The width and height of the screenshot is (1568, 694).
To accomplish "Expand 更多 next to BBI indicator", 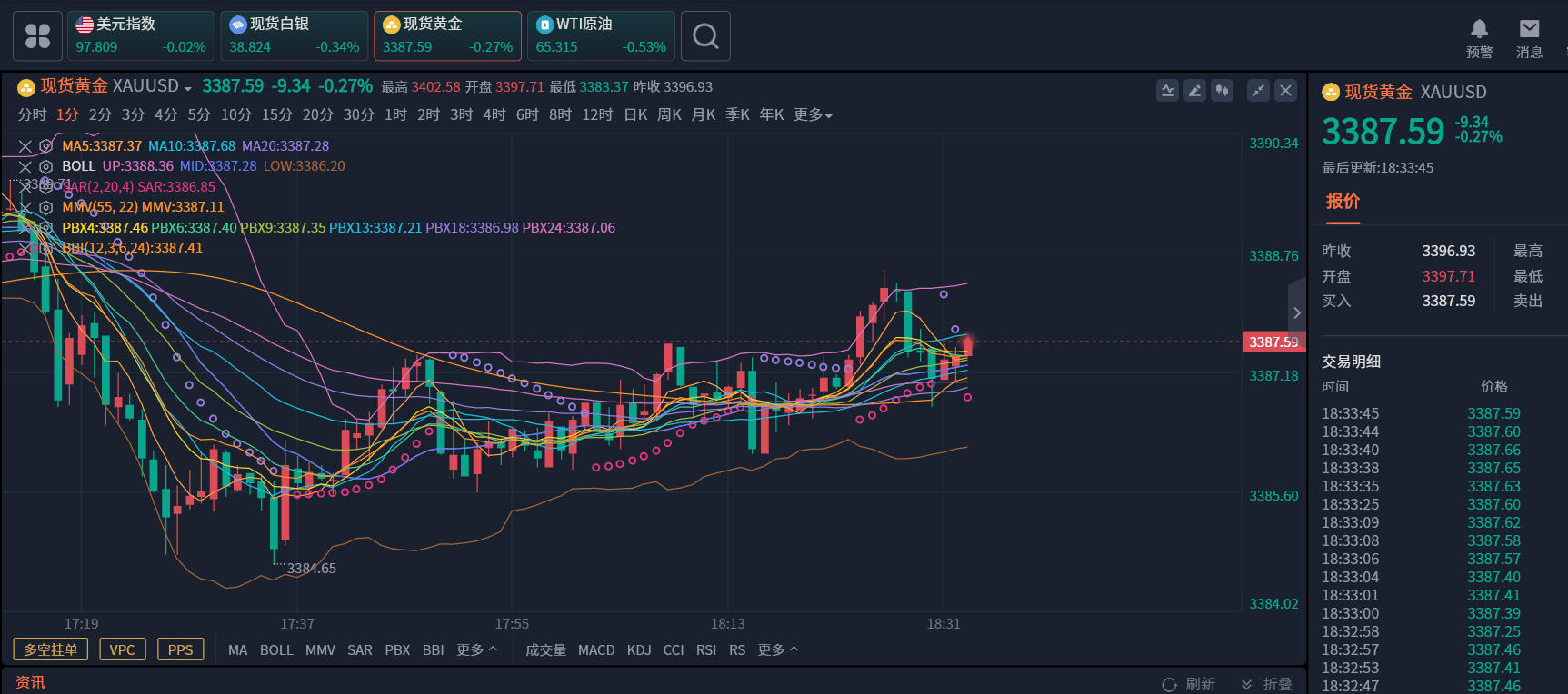I will click(476, 650).
